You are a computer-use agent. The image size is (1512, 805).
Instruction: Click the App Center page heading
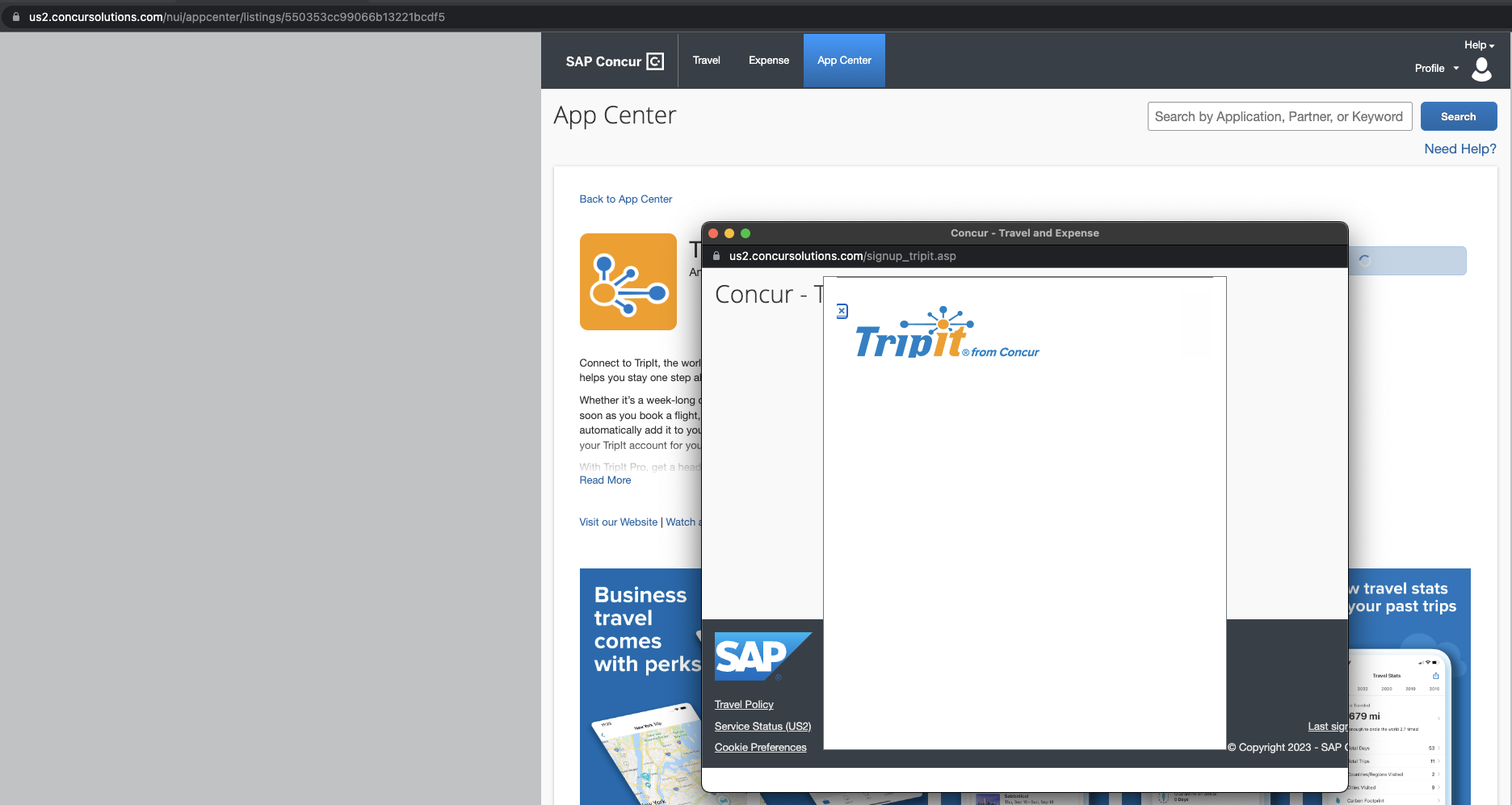click(x=615, y=115)
